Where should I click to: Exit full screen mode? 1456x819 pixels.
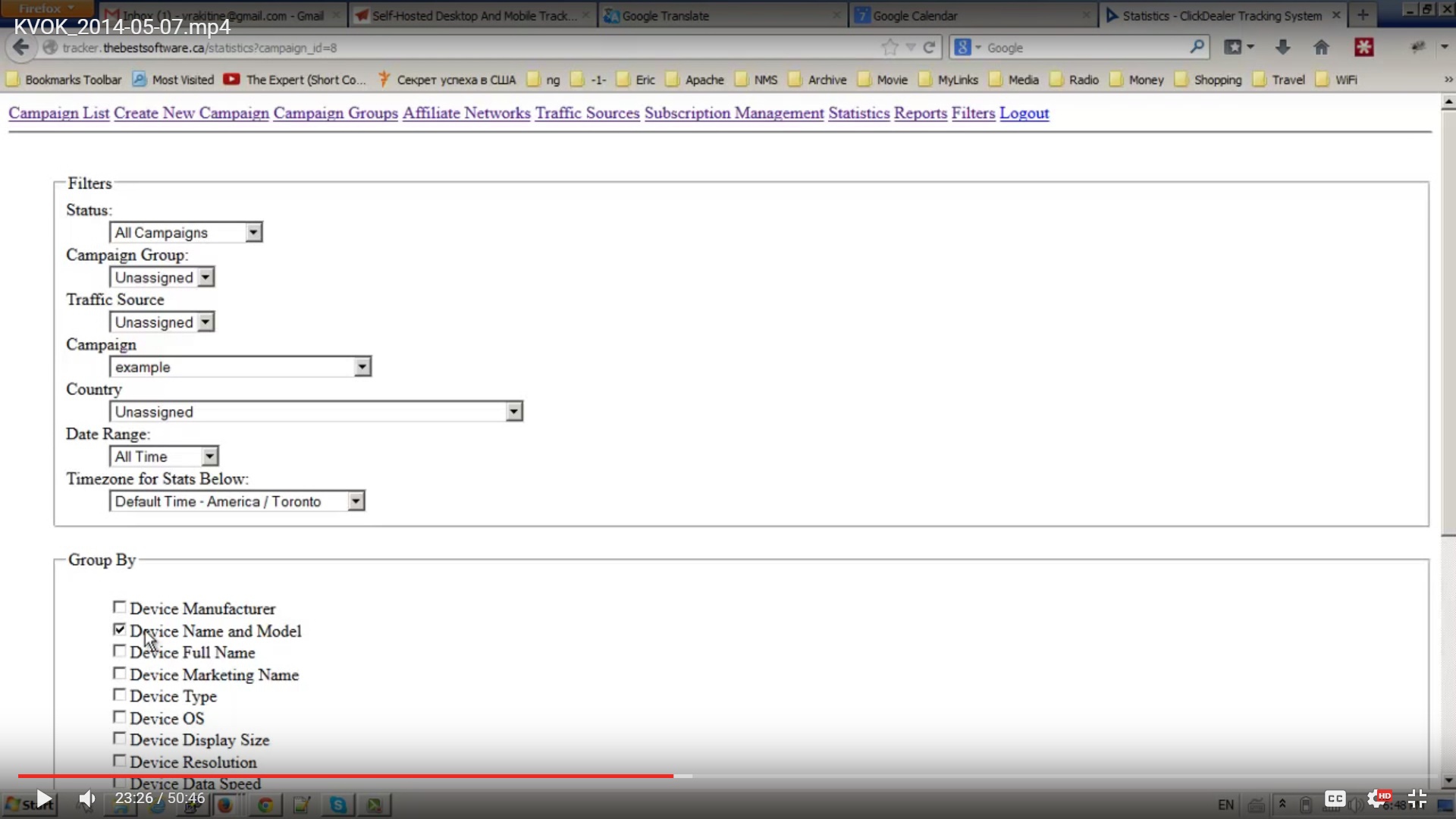click(x=1417, y=799)
